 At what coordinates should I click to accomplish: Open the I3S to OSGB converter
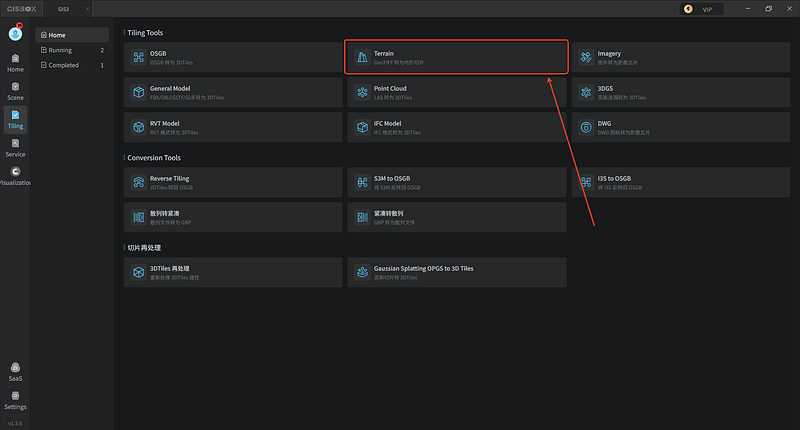pyautogui.click(x=681, y=182)
